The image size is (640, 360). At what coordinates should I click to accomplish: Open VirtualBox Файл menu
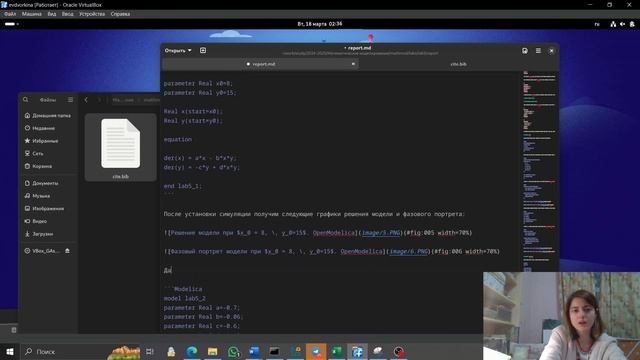10,14
